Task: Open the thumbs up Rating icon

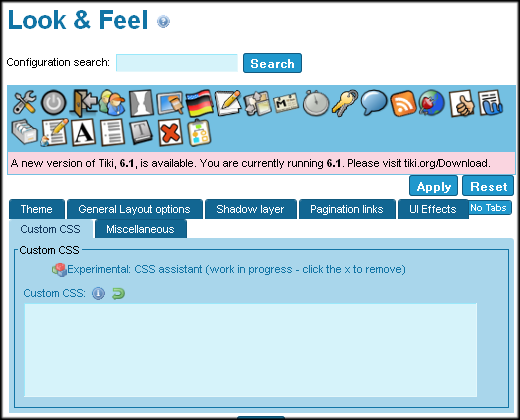Action: click(462, 103)
